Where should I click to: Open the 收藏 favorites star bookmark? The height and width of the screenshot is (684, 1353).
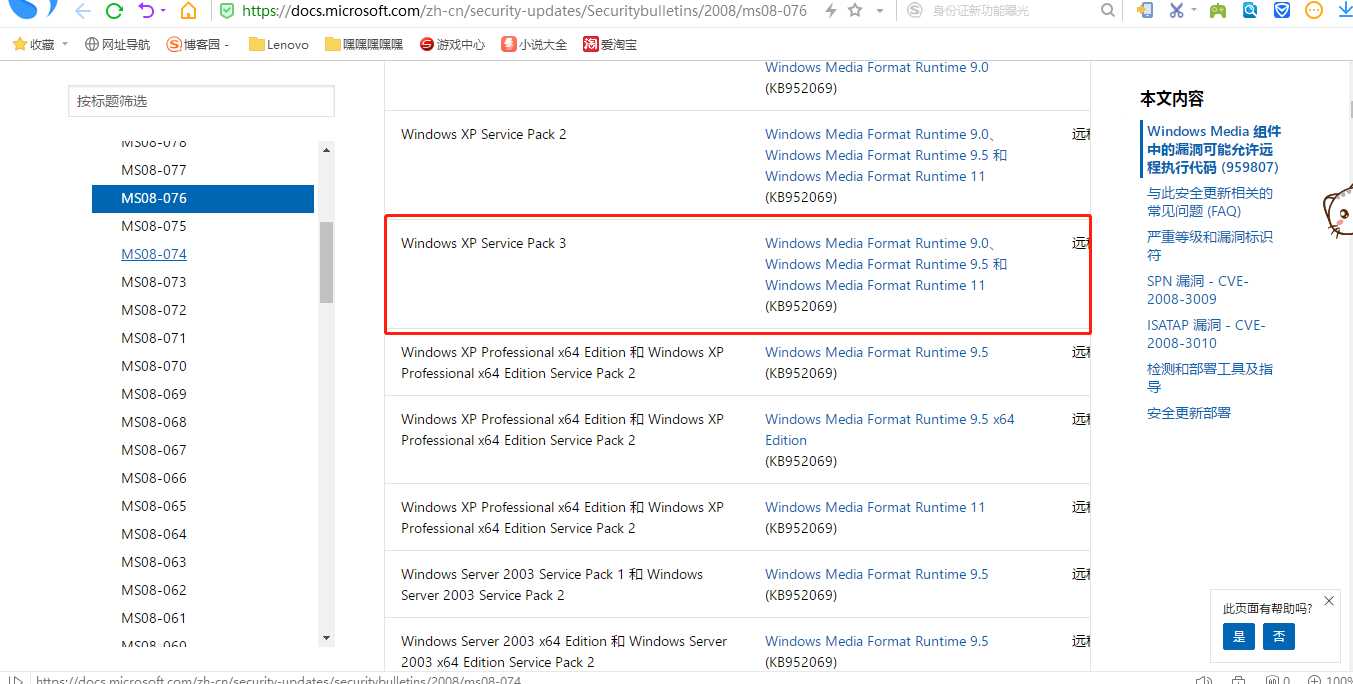click(33, 45)
